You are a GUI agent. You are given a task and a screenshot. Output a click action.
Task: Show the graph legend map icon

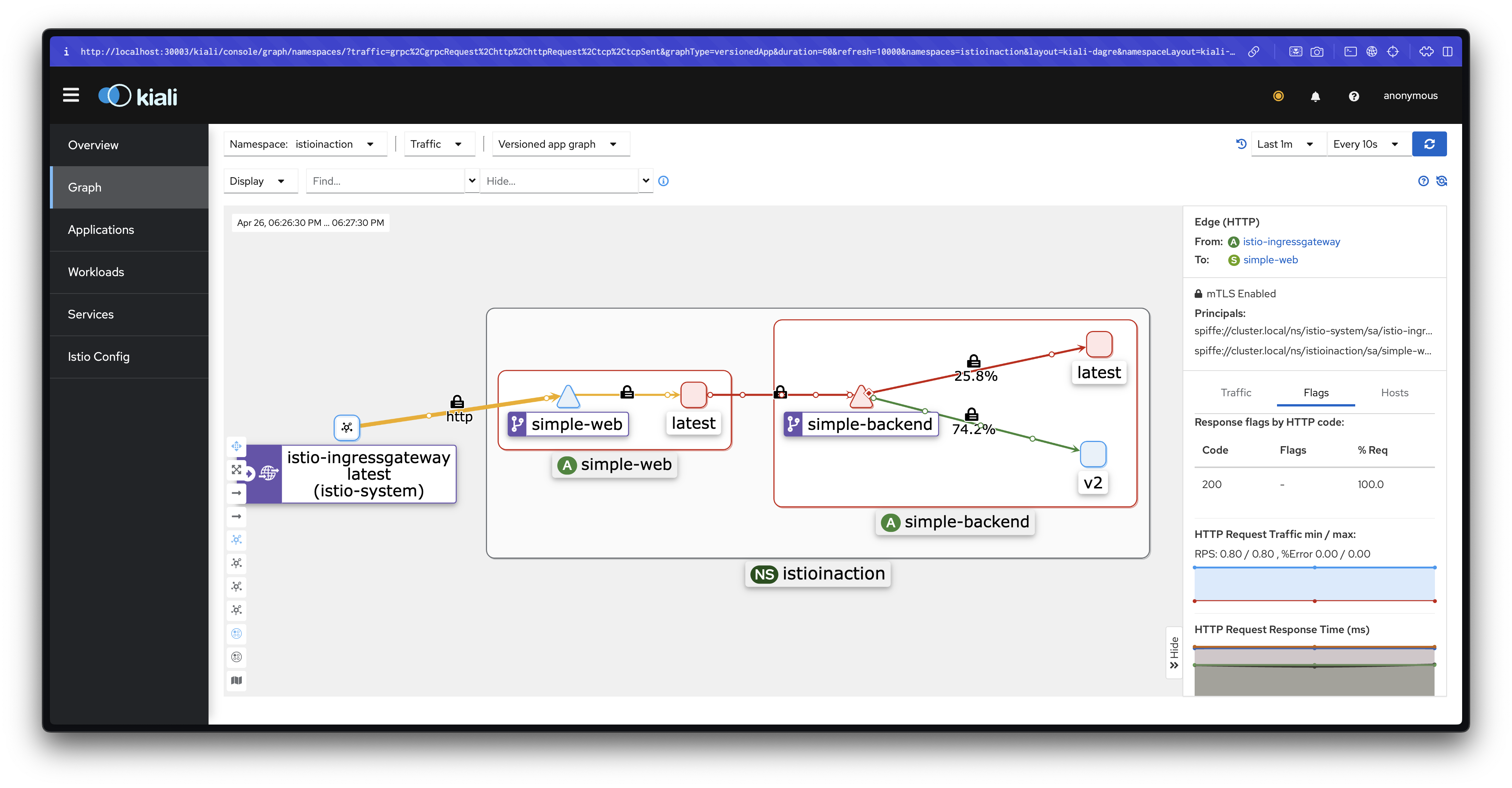tap(237, 680)
